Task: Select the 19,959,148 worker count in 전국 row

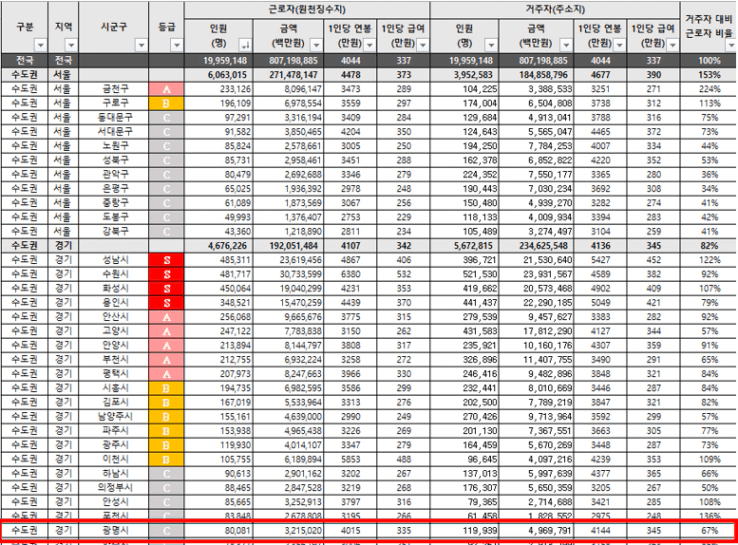Action: coord(218,60)
